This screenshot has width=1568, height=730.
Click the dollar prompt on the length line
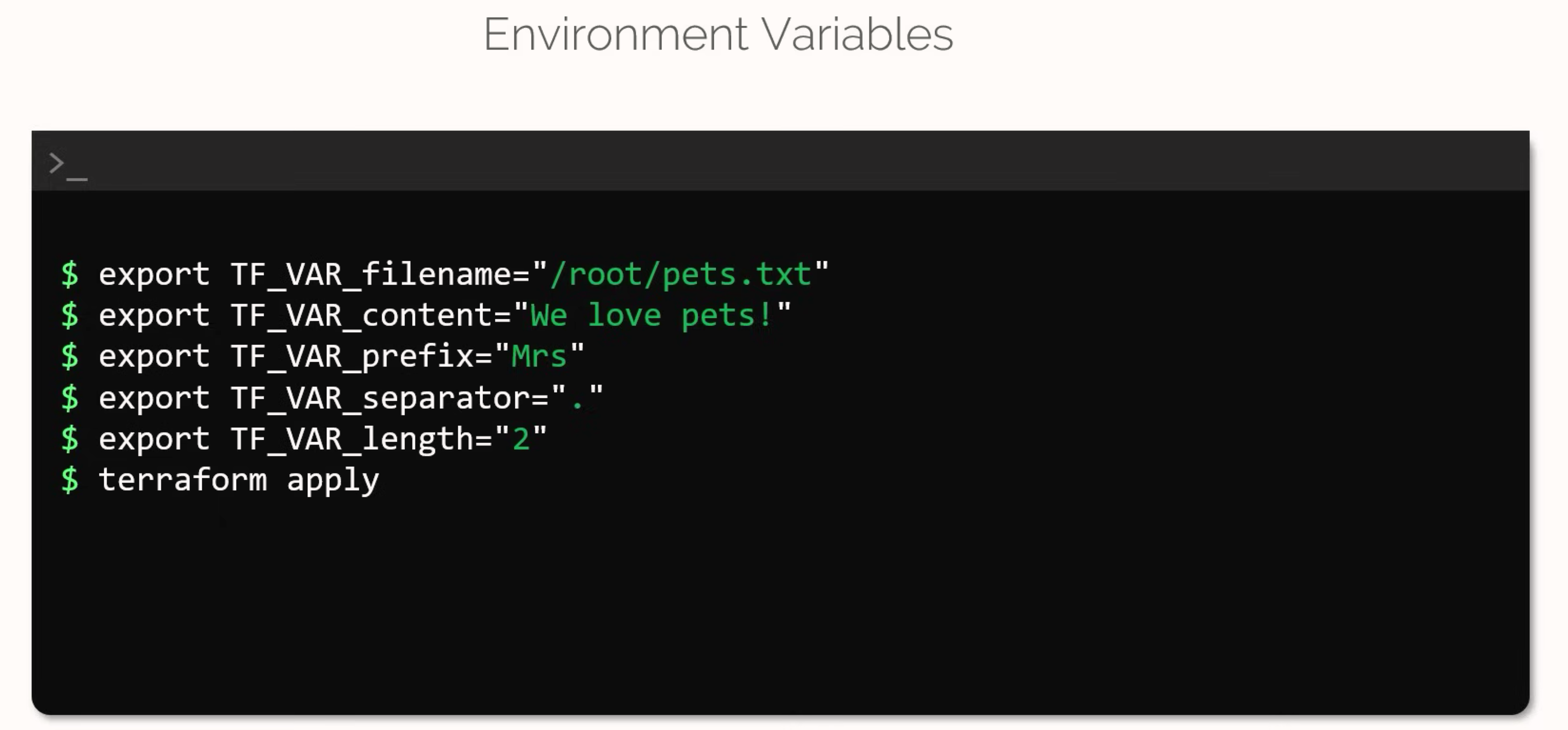point(70,439)
